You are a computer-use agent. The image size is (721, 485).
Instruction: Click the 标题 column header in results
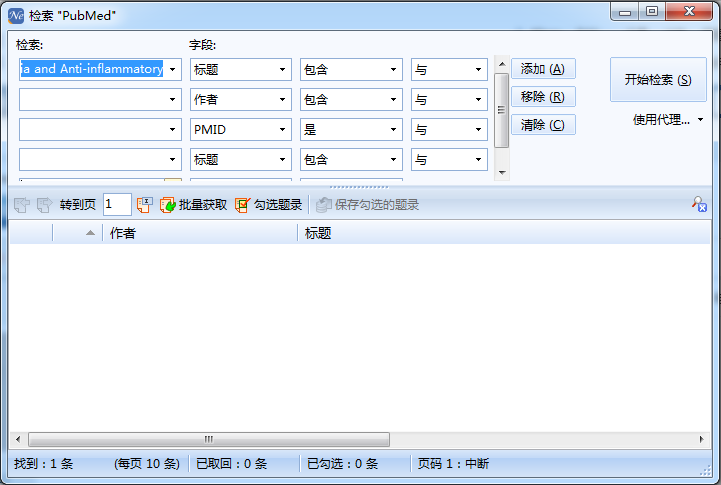coord(504,233)
